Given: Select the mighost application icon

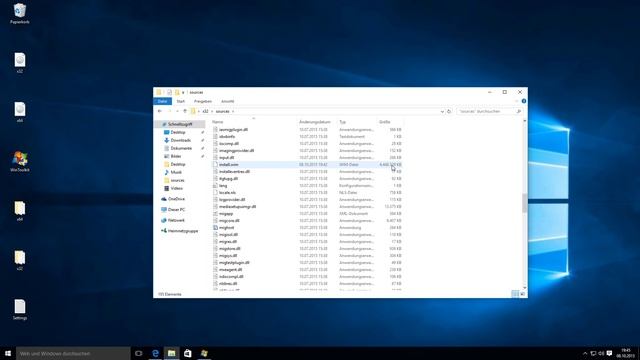Looking at the screenshot, I should point(215,227).
